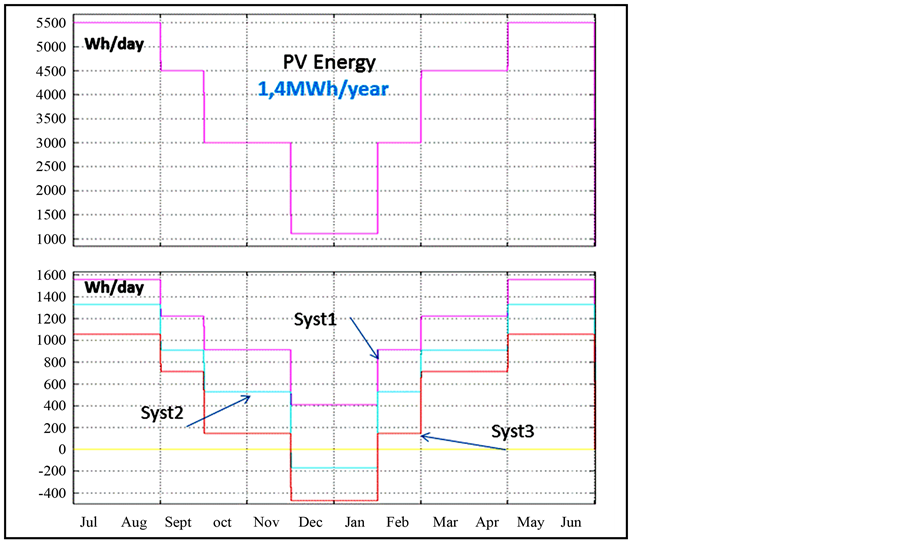Click the 'Aug' month axis label

(134, 522)
